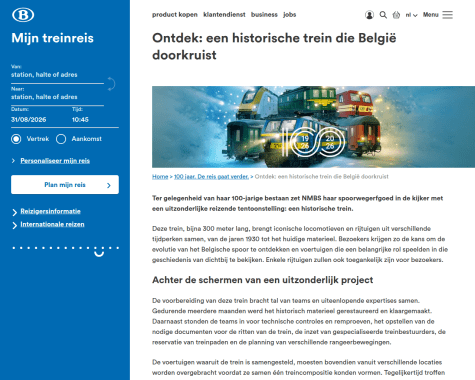Image resolution: width=475 pixels, height=380 pixels.
Task: Click the Datum field 31/08/2026
Action: [29, 120]
